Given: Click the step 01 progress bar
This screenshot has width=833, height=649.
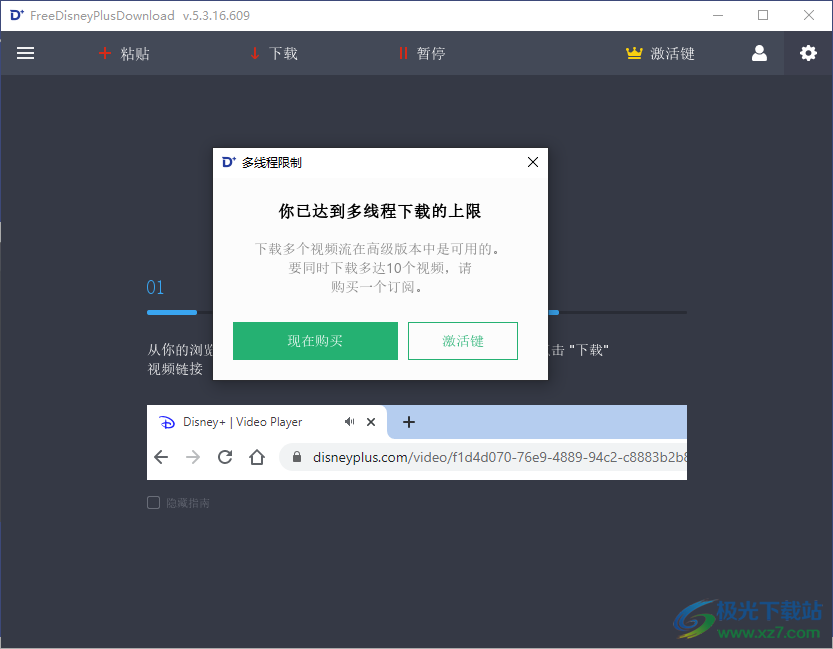Looking at the screenshot, I should tap(172, 312).
